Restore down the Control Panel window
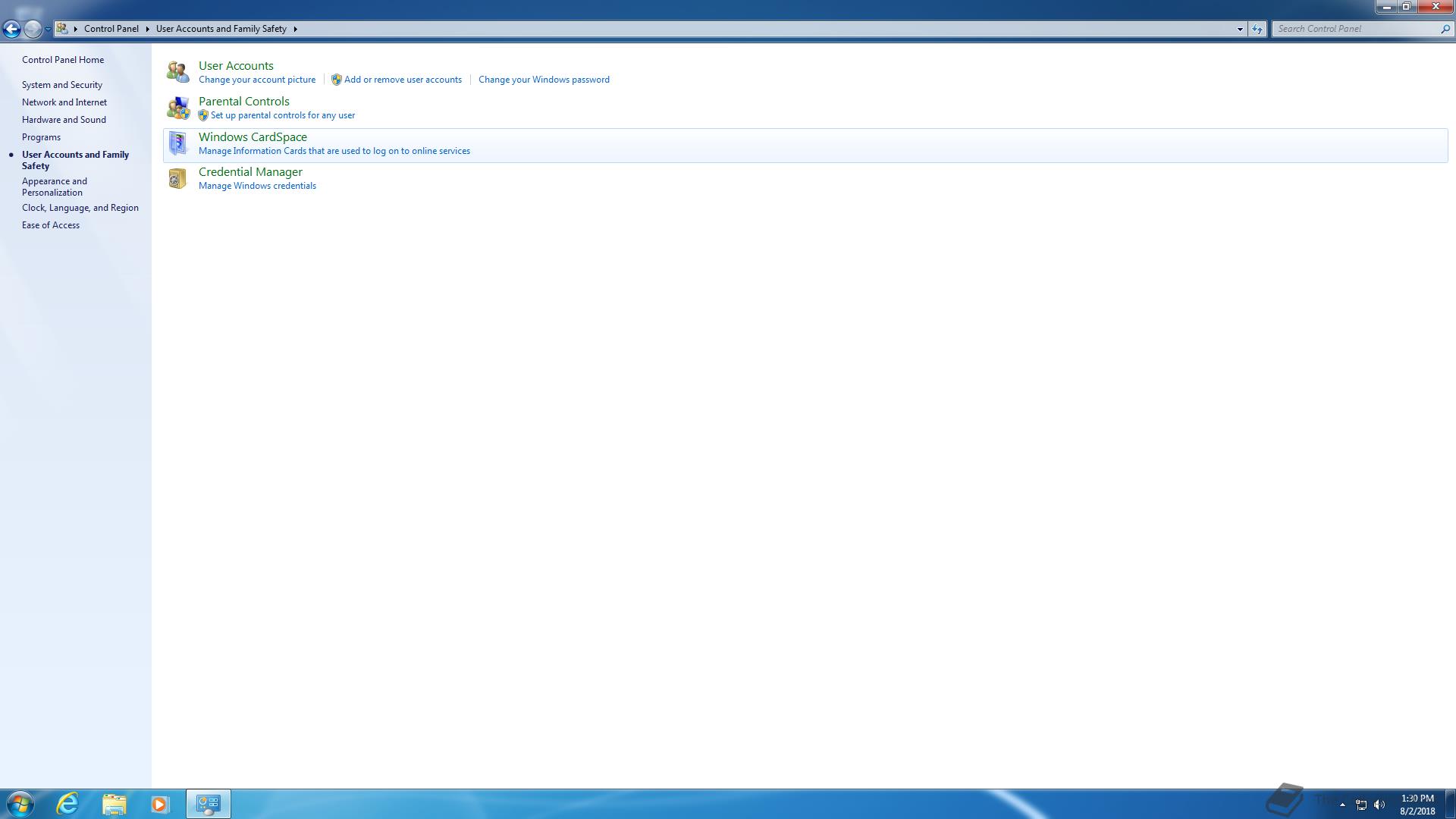This screenshot has width=1456, height=819. pos(1406,6)
